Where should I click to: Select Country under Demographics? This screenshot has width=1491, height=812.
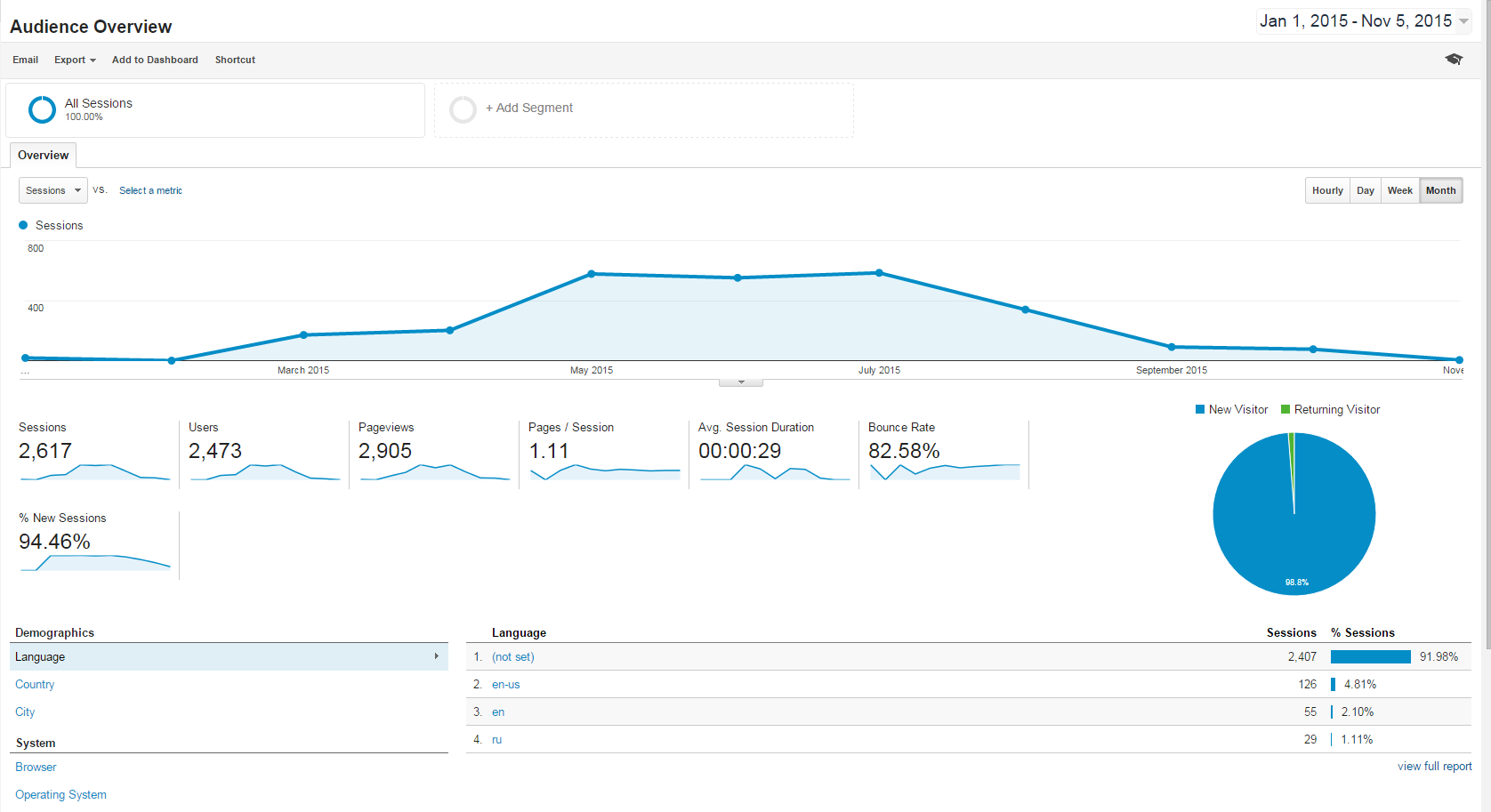click(35, 684)
